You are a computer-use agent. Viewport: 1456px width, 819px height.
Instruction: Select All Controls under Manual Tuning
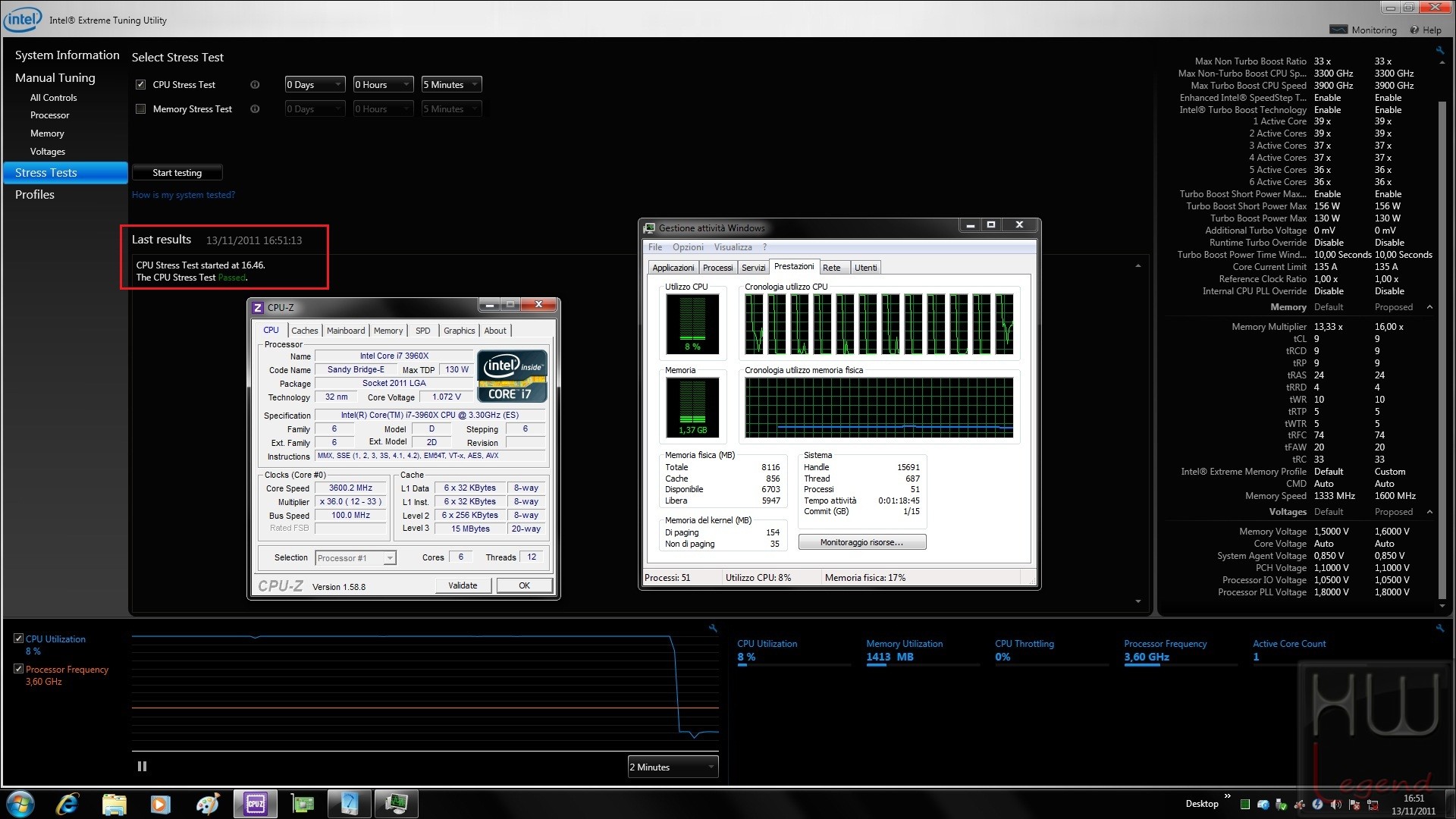[x=53, y=98]
